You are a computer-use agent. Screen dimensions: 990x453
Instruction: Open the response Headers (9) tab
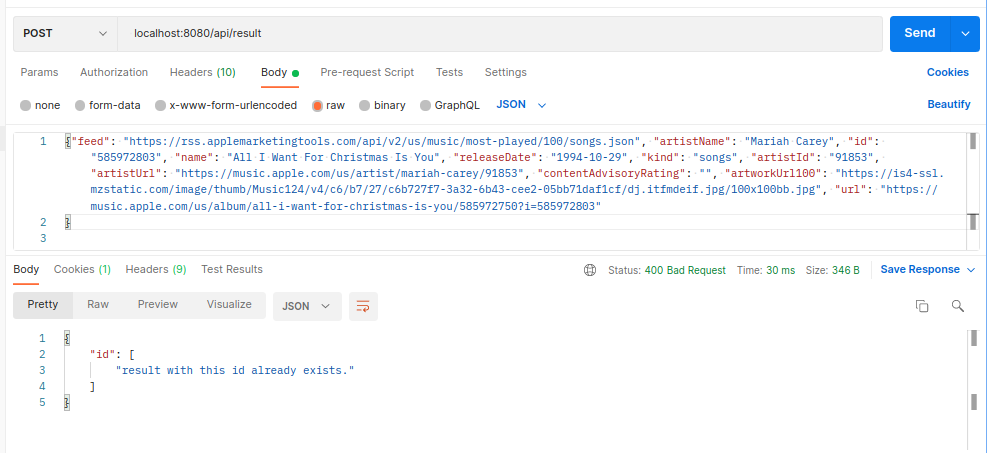(x=156, y=269)
